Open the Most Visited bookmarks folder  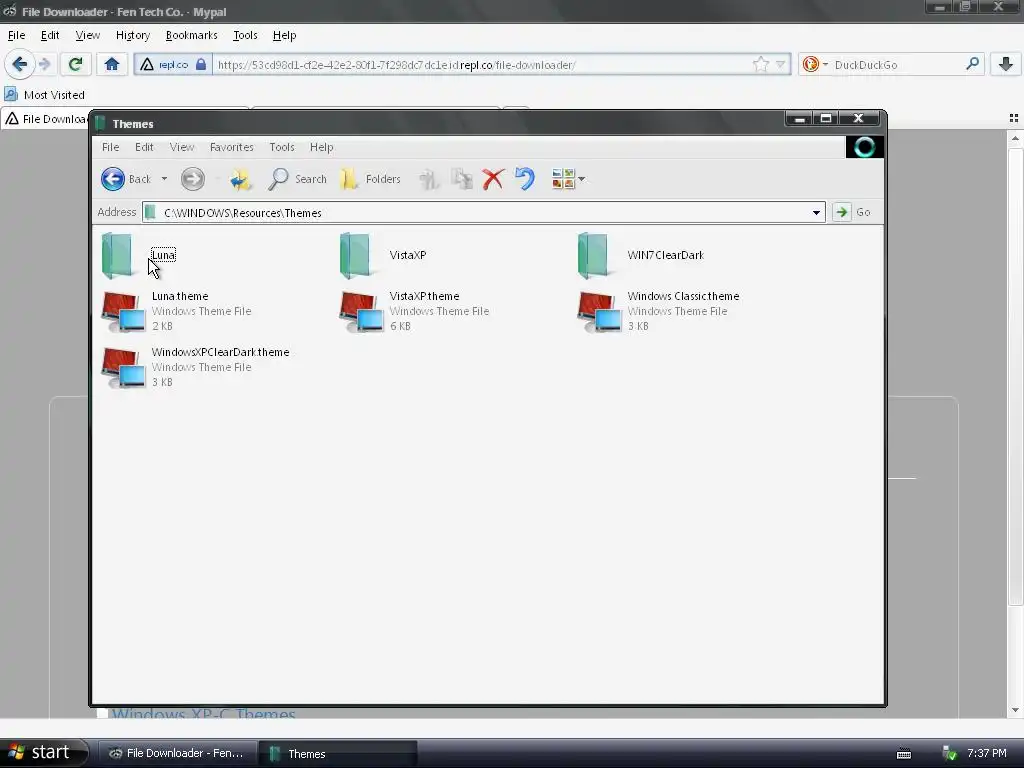tap(44, 95)
